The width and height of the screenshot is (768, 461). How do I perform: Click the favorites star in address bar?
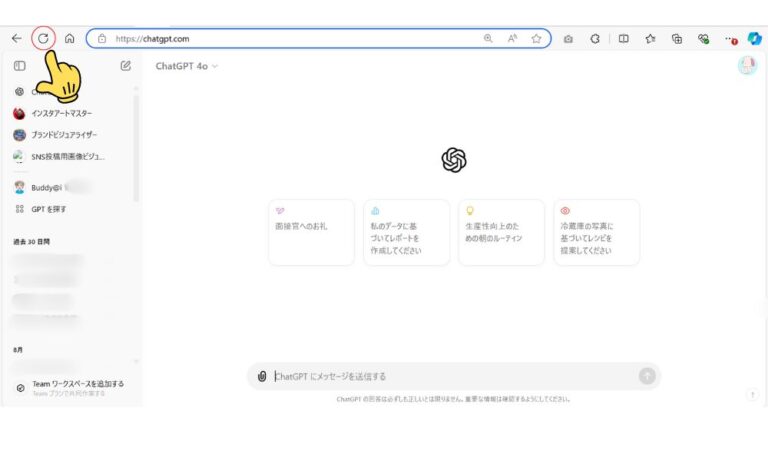(537, 38)
